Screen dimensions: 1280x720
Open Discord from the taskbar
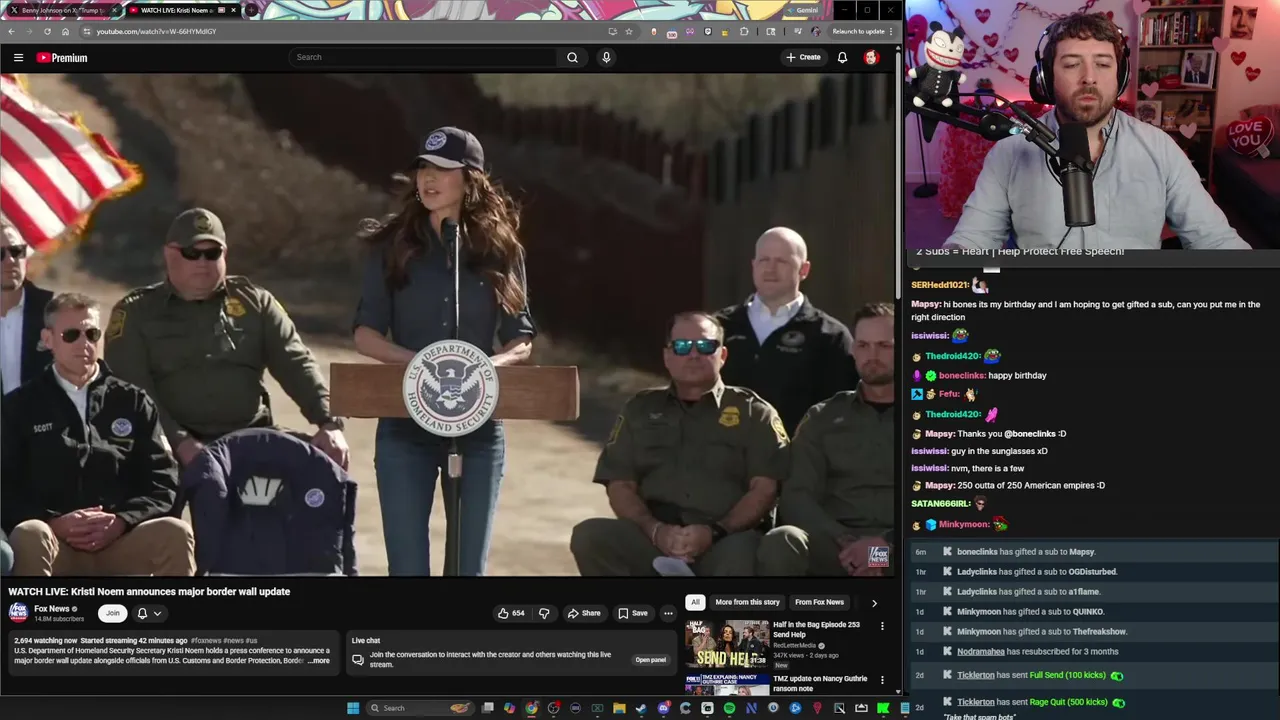(x=663, y=708)
